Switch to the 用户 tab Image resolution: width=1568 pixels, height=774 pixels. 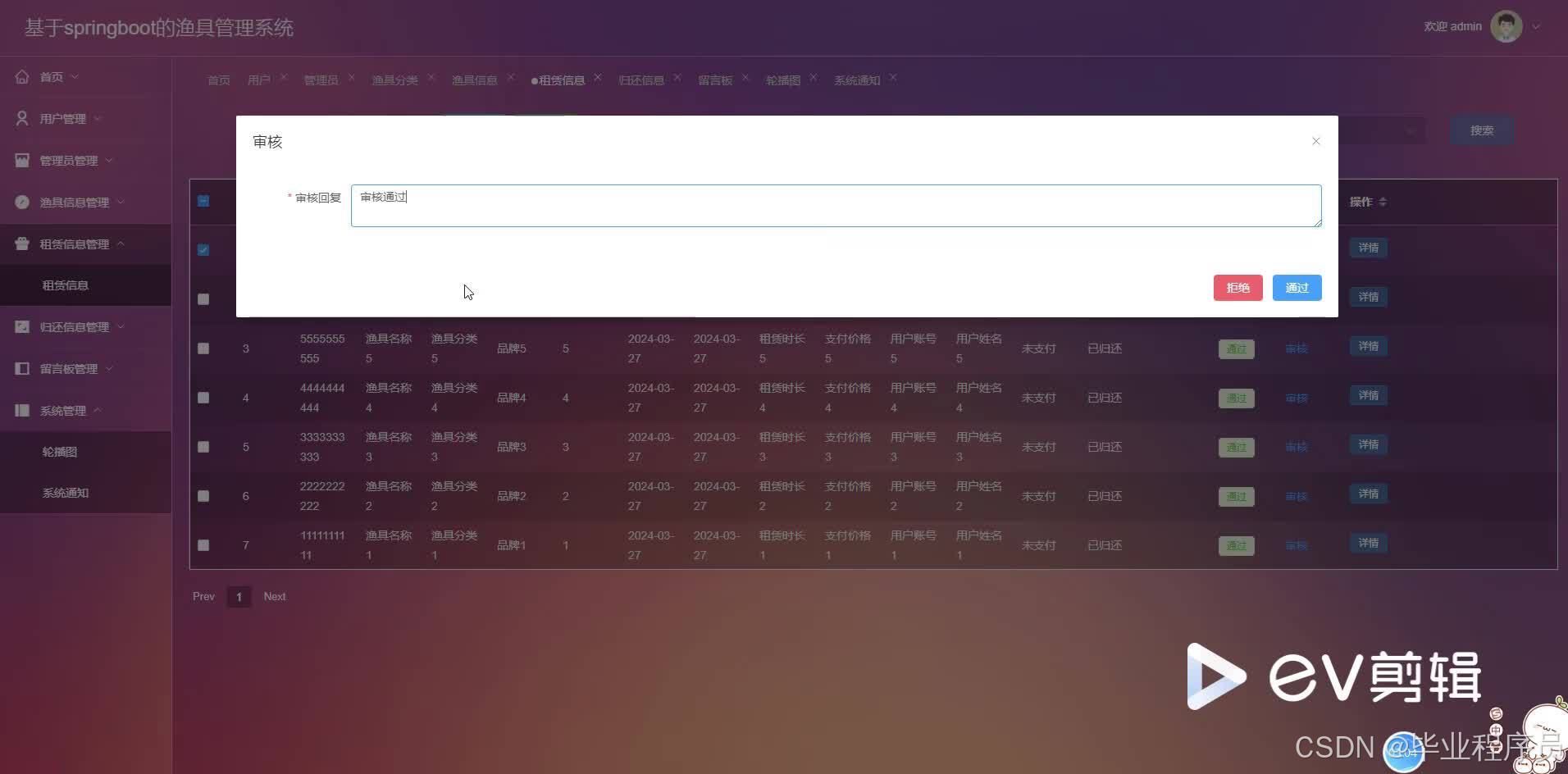pos(259,80)
